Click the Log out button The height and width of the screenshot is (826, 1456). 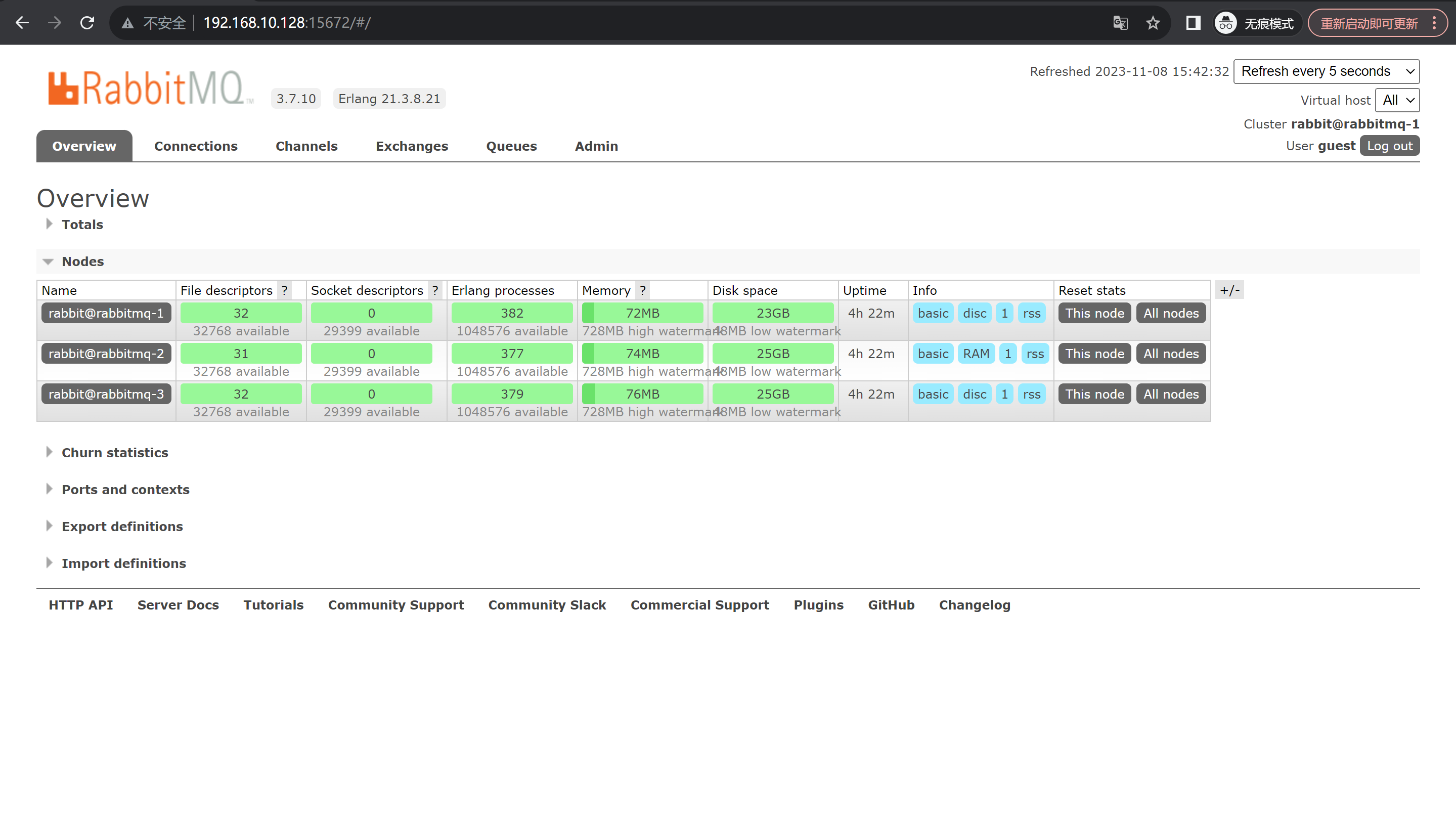(x=1389, y=146)
